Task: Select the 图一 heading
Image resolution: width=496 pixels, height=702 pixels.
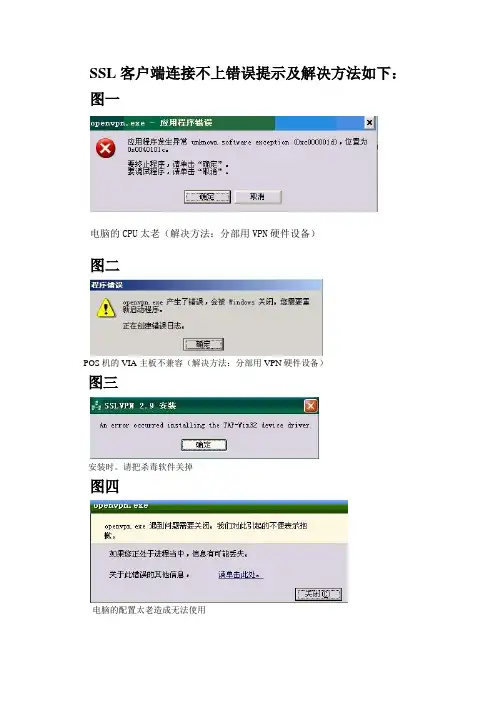Action: click(x=105, y=99)
